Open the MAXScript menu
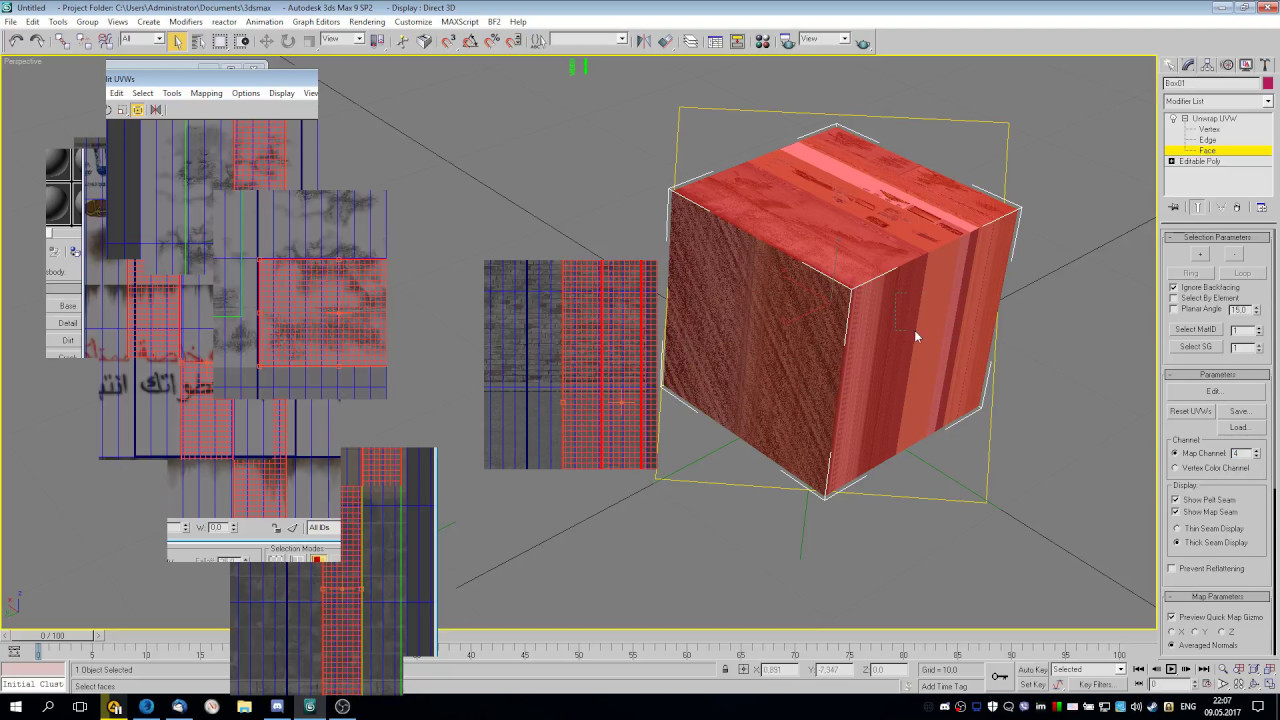1280x720 pixels. point(460,21)
